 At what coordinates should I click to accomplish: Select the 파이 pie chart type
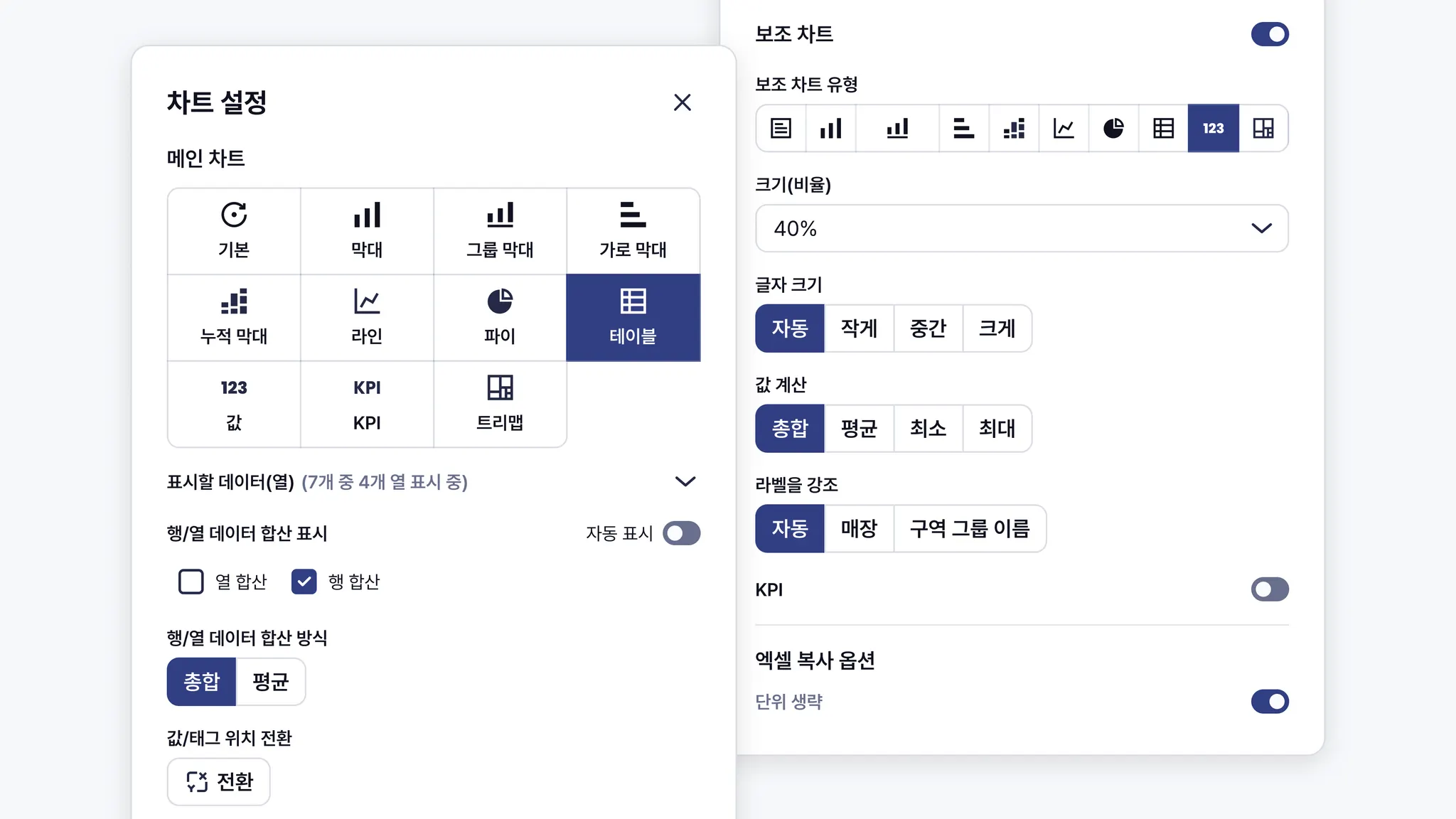coord(500,317)
